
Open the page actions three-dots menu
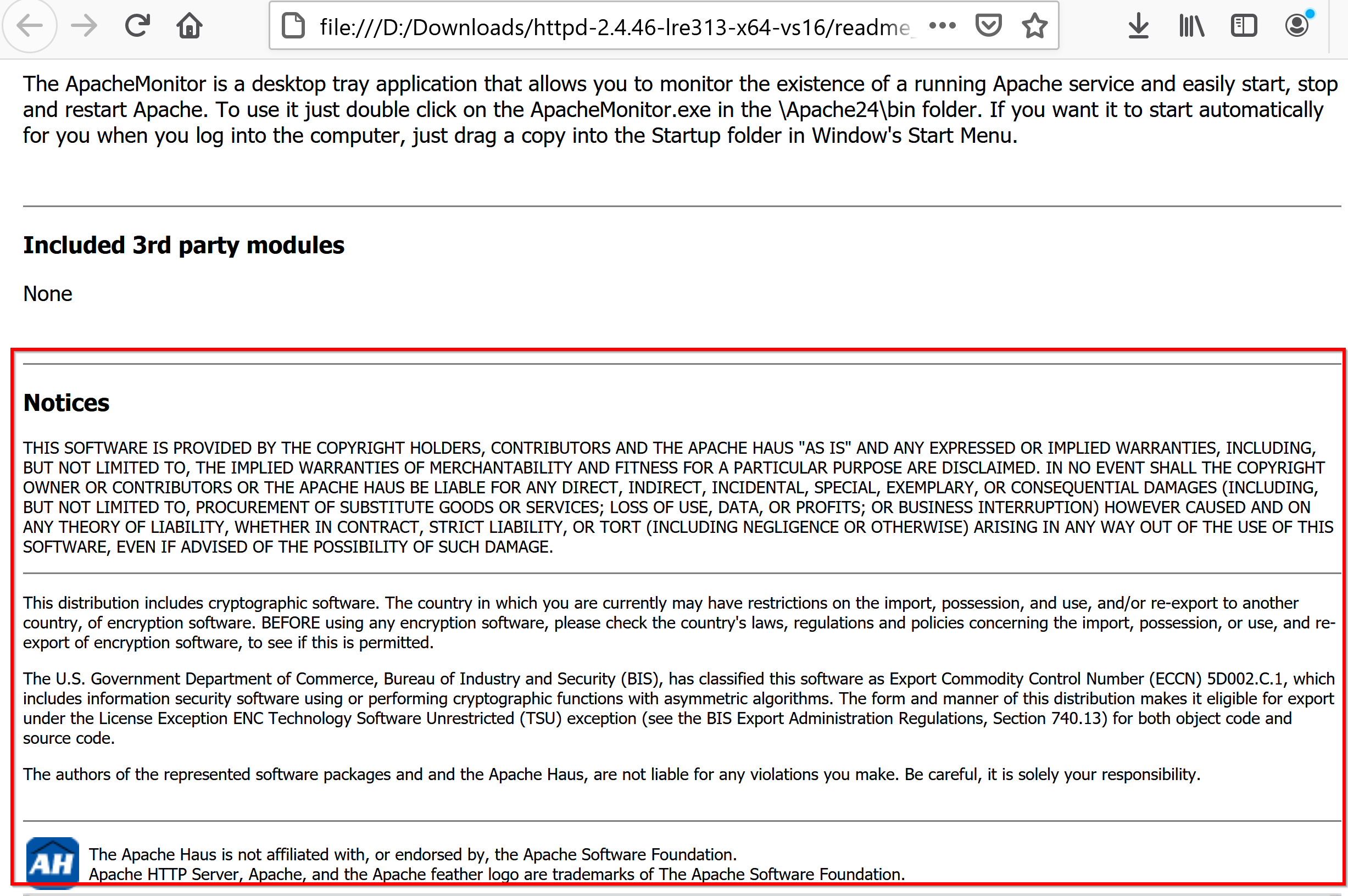tap(942, 25)
